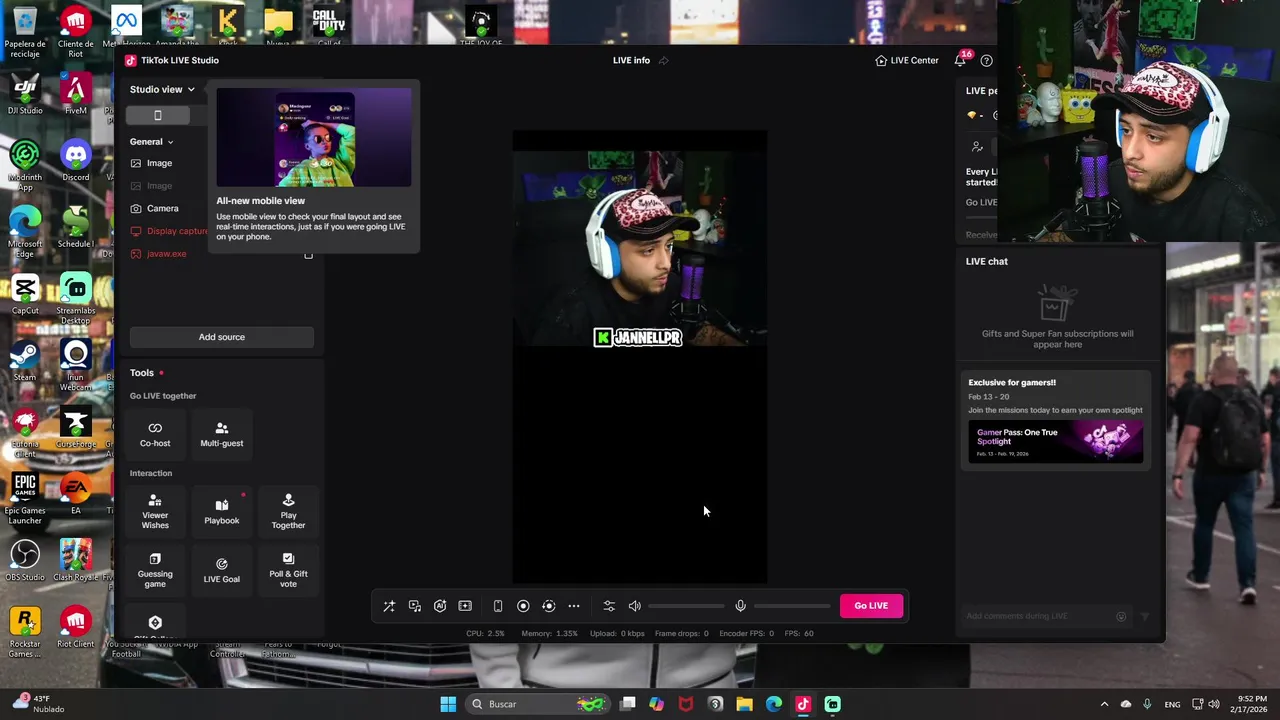Open the OBS Studio desktop shortcut
The width and height of the screenshot is (1280, 720).
click(x=25, y=560)
